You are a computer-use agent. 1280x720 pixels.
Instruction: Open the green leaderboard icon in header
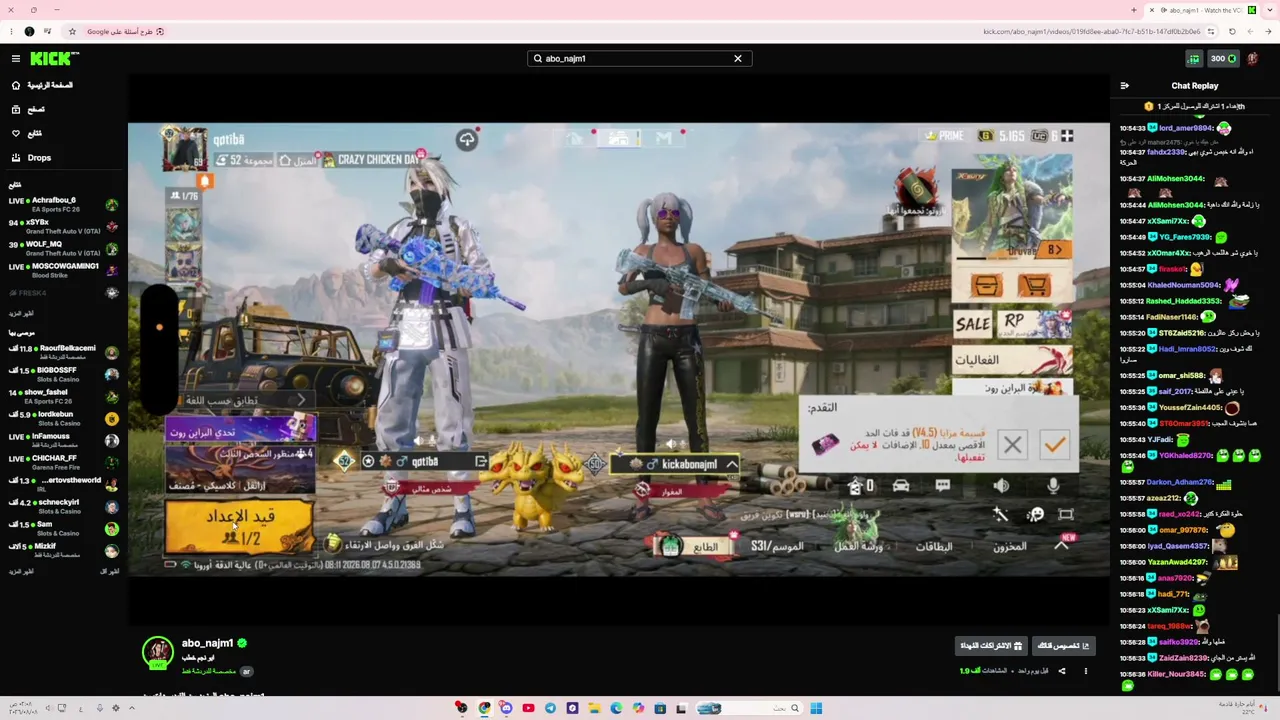click(1193, 59)
